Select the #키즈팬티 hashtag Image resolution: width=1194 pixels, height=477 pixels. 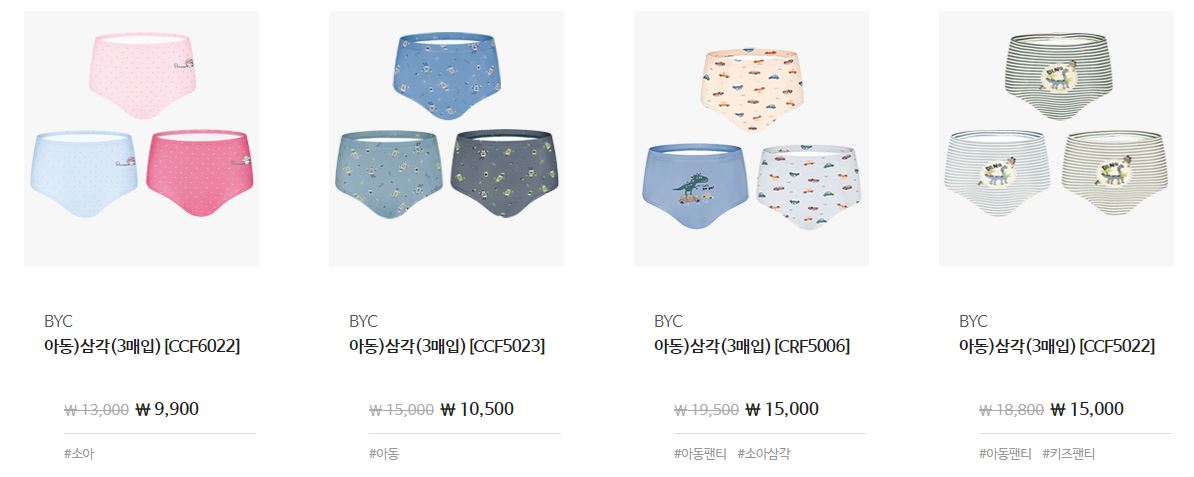(1068, 454)
